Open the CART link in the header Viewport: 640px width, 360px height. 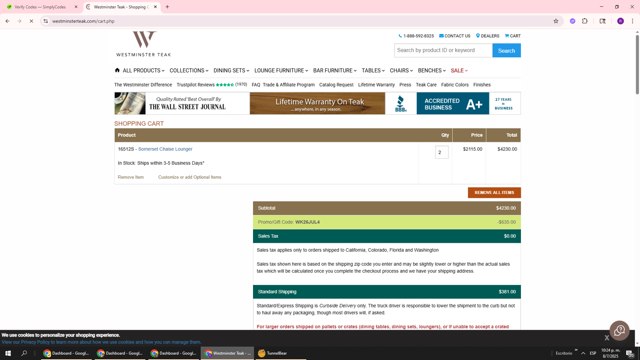point(513,36)
